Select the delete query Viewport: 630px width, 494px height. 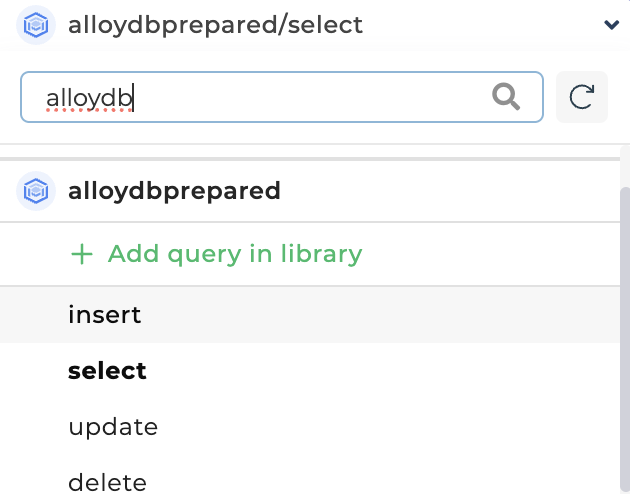(107, 483)
